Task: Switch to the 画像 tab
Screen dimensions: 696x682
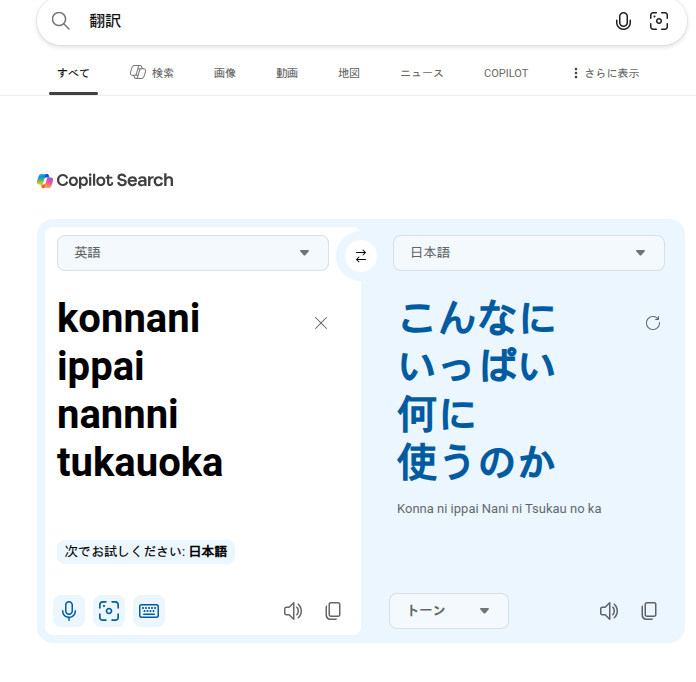Action: tap(224, 73)
